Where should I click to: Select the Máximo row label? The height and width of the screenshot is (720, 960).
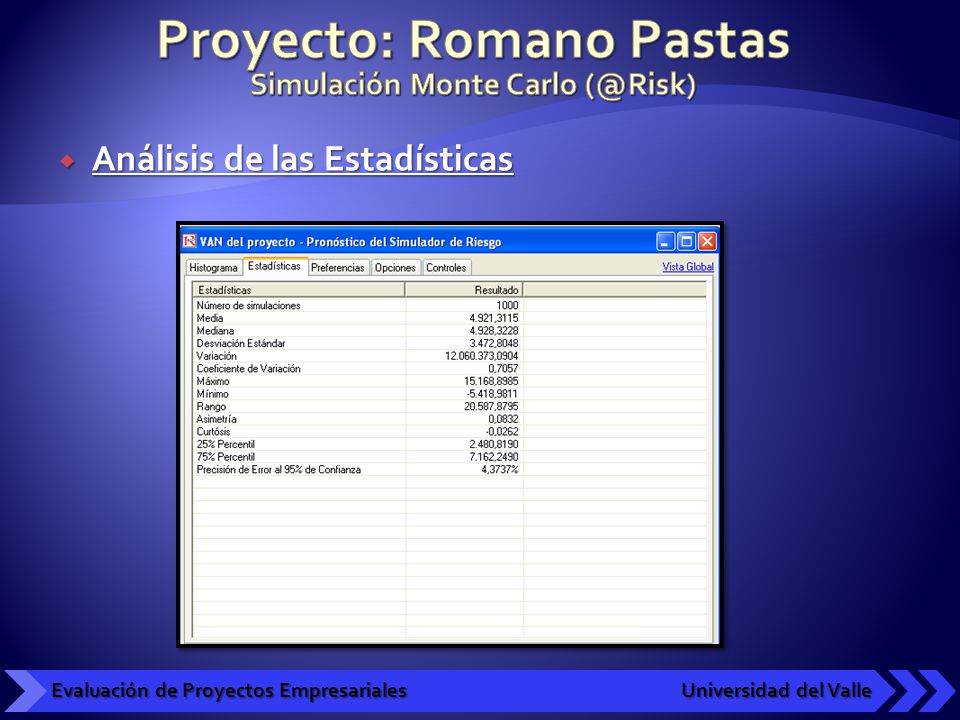click(x=212, y=381)
